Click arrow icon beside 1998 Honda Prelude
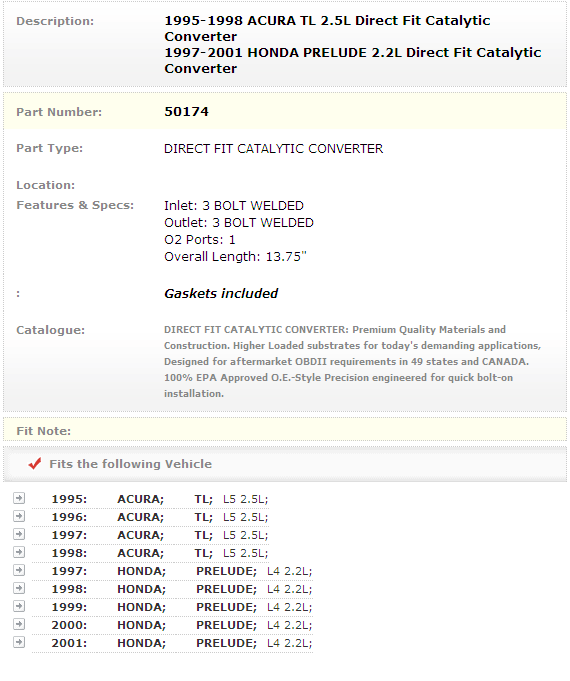570x681 pixels. point(19,588)
